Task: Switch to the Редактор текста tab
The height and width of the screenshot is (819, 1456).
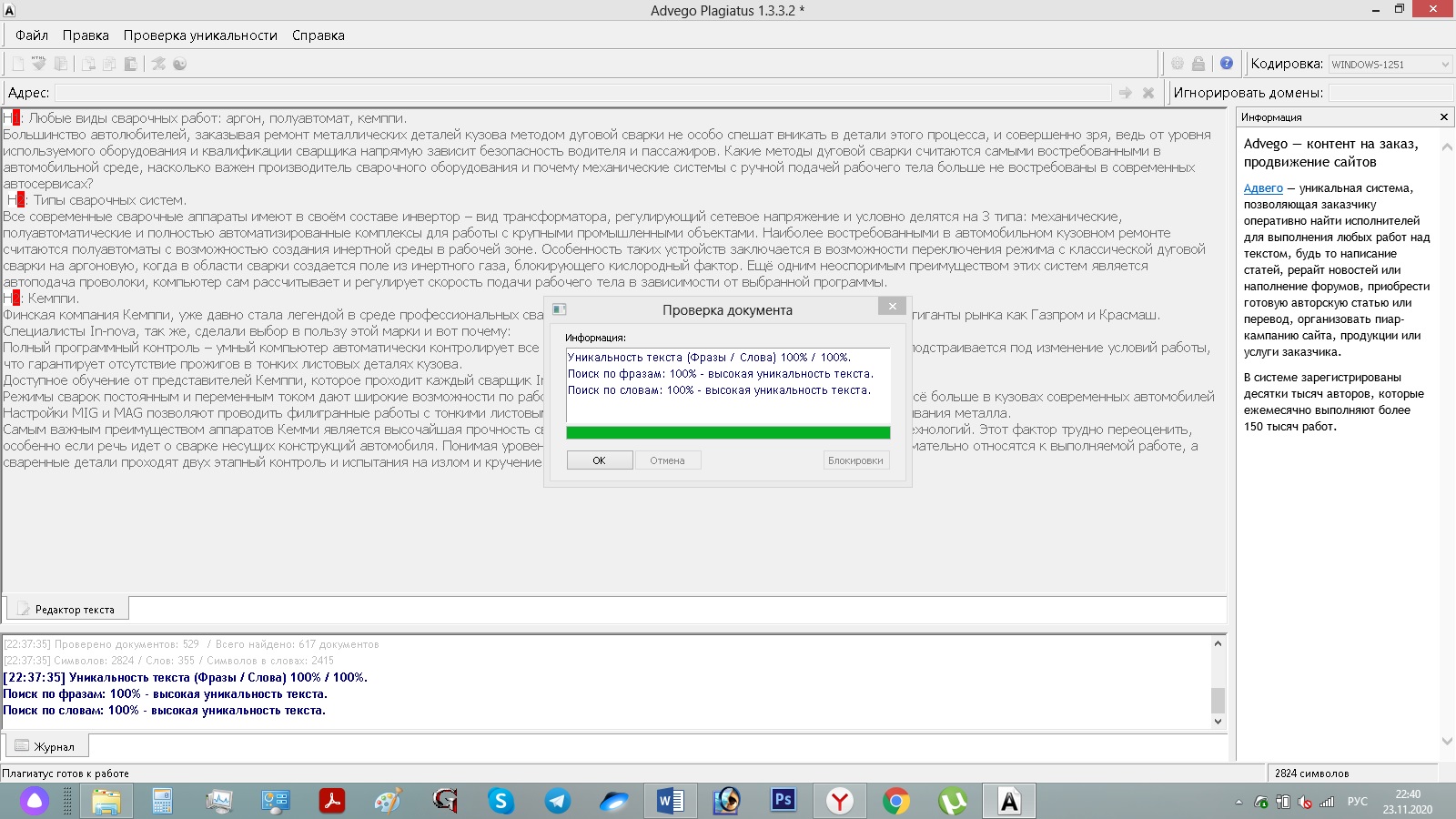Action: [66, 609]
